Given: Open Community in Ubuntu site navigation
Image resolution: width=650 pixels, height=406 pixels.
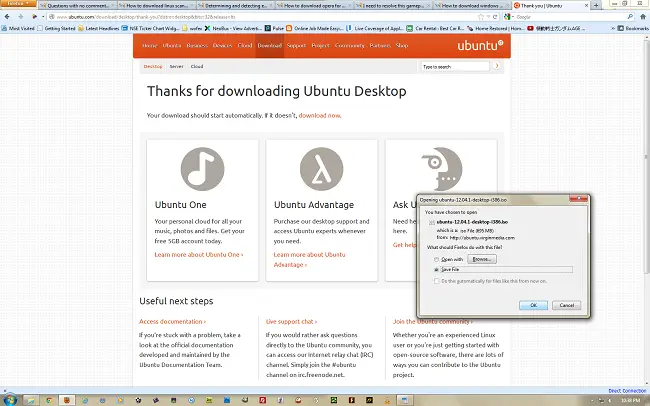Looking at the screenshot, I should [x=349, y=46].
